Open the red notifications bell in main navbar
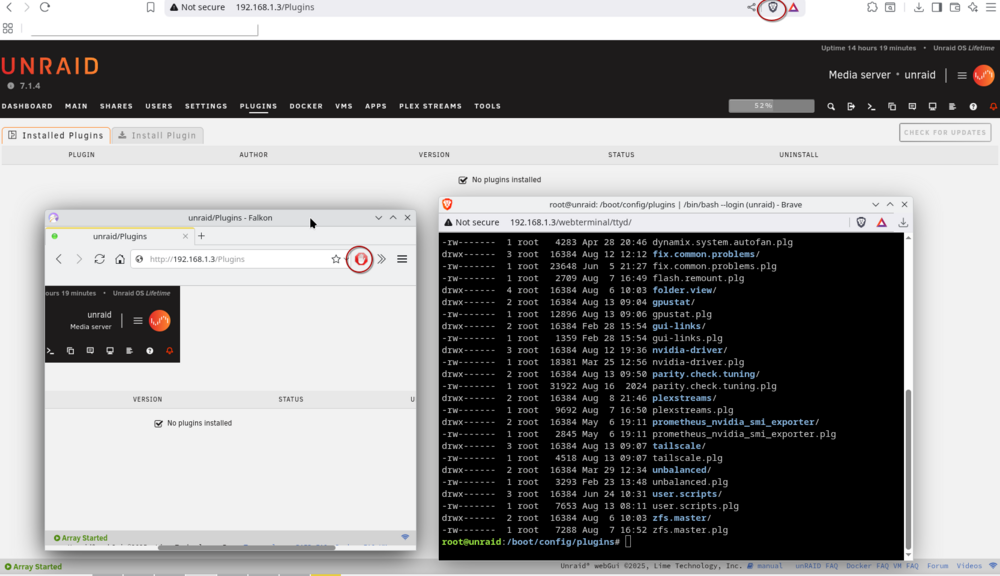The image size is (1000, 576). (993, 107)
